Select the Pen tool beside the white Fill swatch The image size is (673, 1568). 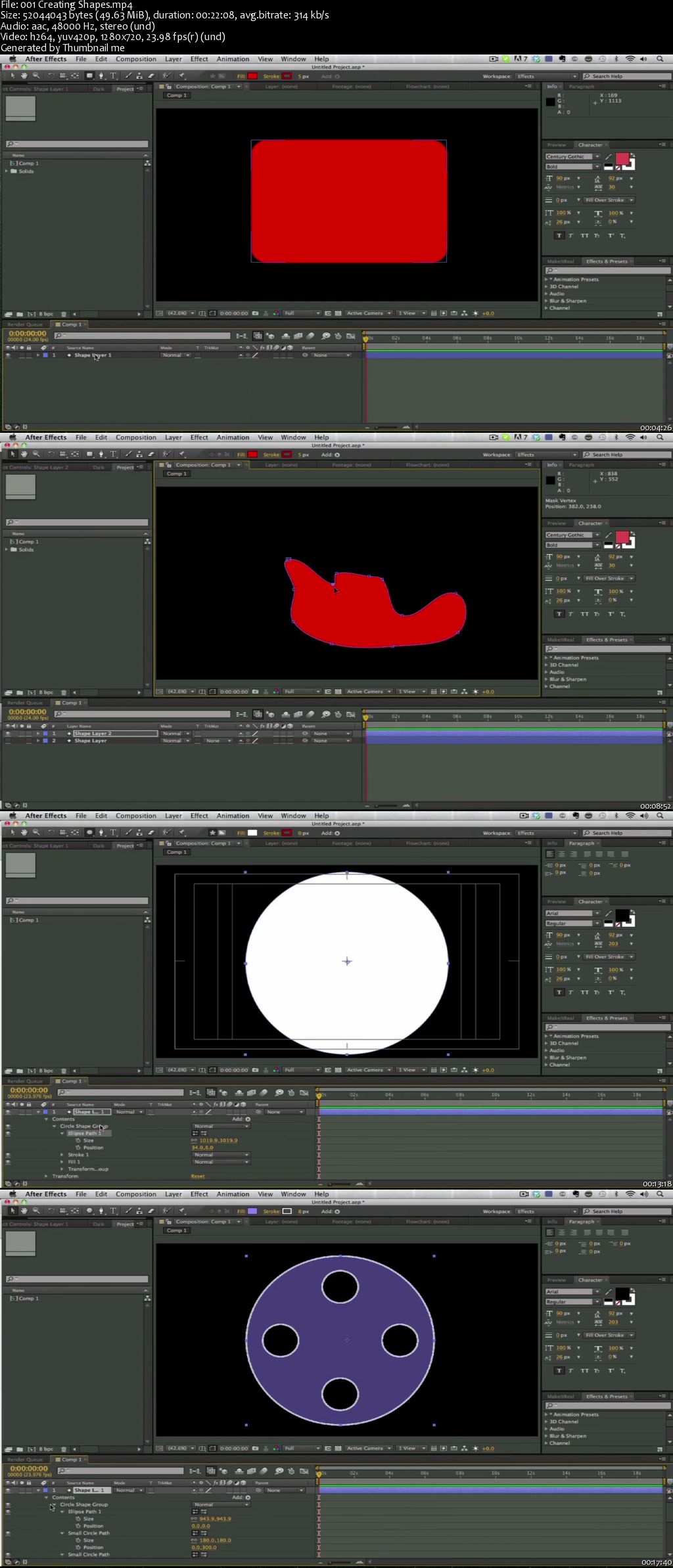coord(101,832)
